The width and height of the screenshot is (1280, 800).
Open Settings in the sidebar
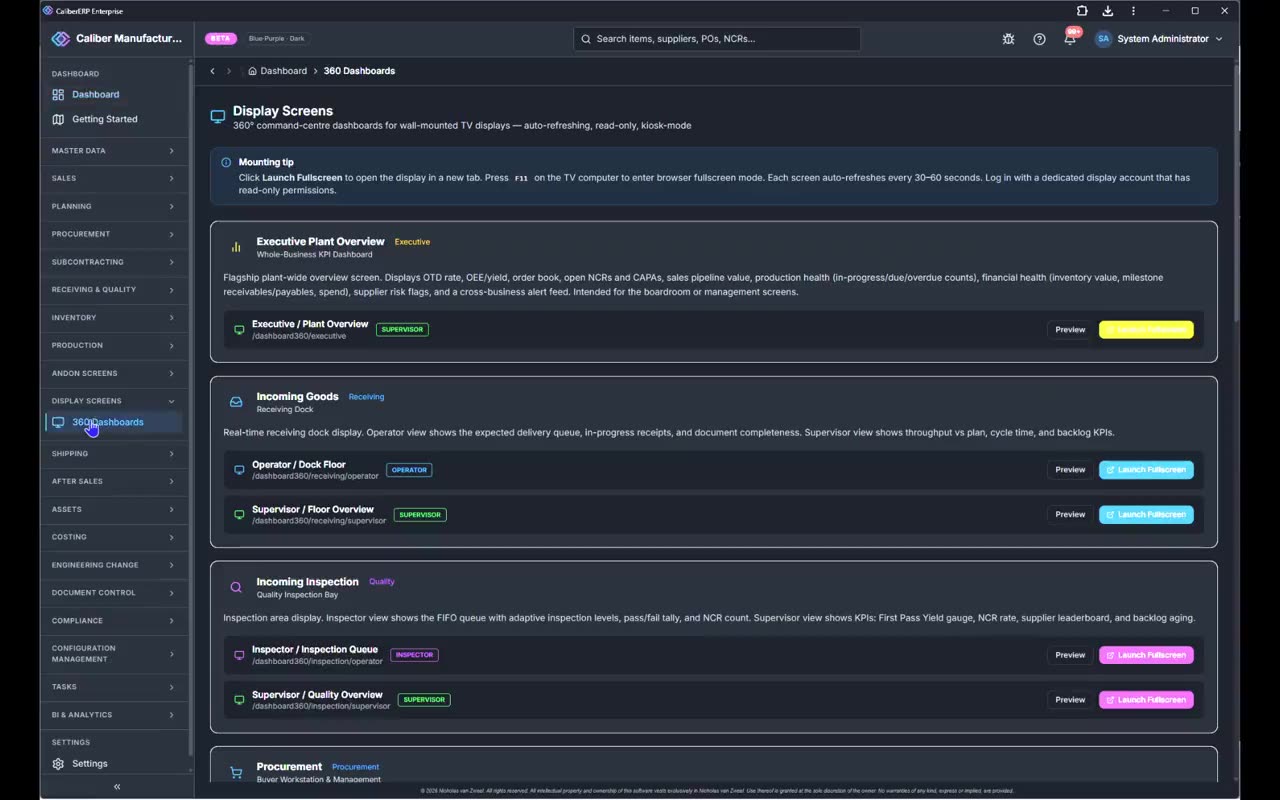(x=114, y=764)
